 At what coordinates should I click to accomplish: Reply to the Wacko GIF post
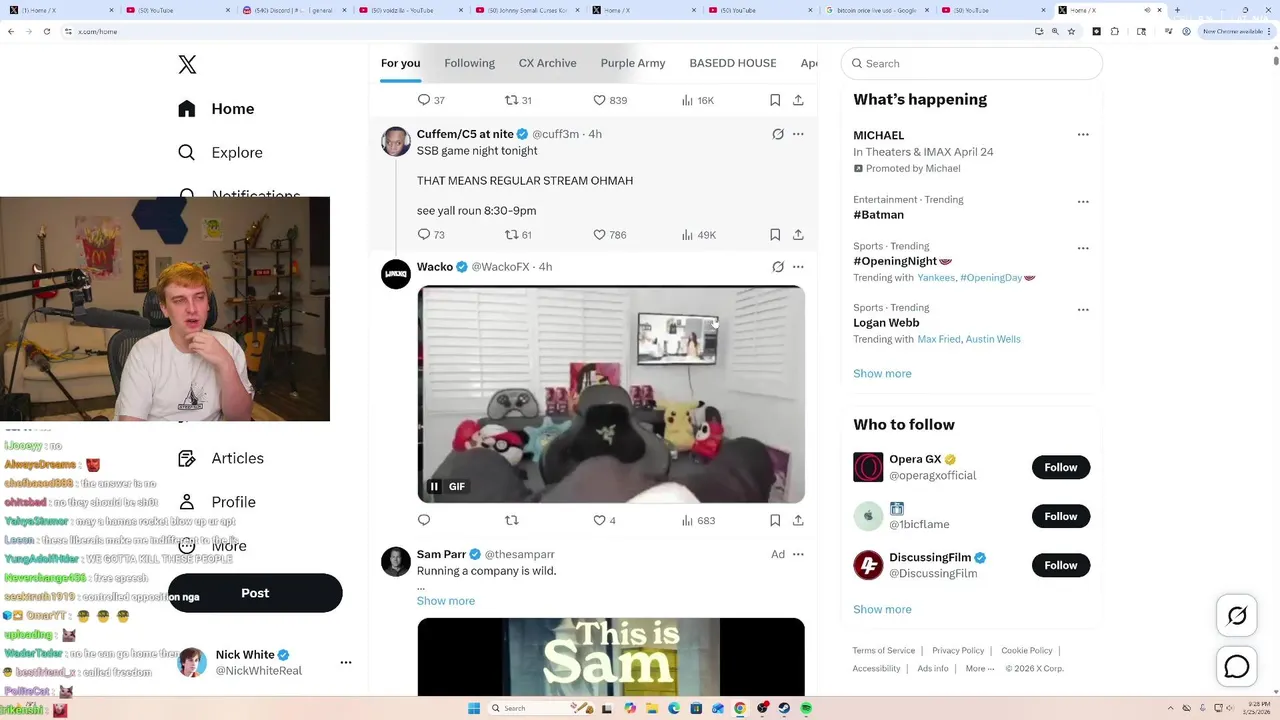click(x=424, y=520)
